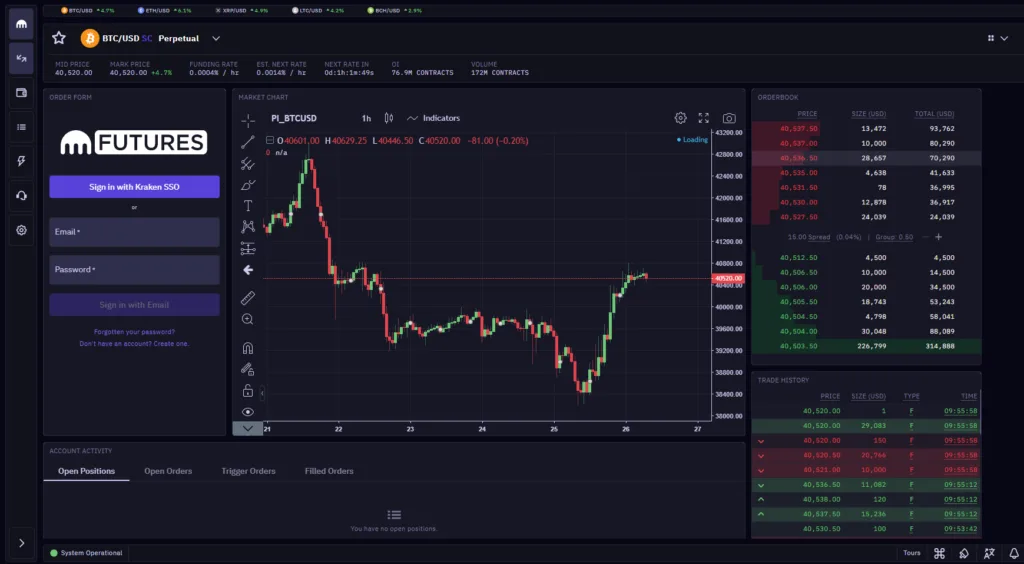This screenshot has height=564, width=1024.
Task: Select the pitchfork drawing tool
Action: 248,164
